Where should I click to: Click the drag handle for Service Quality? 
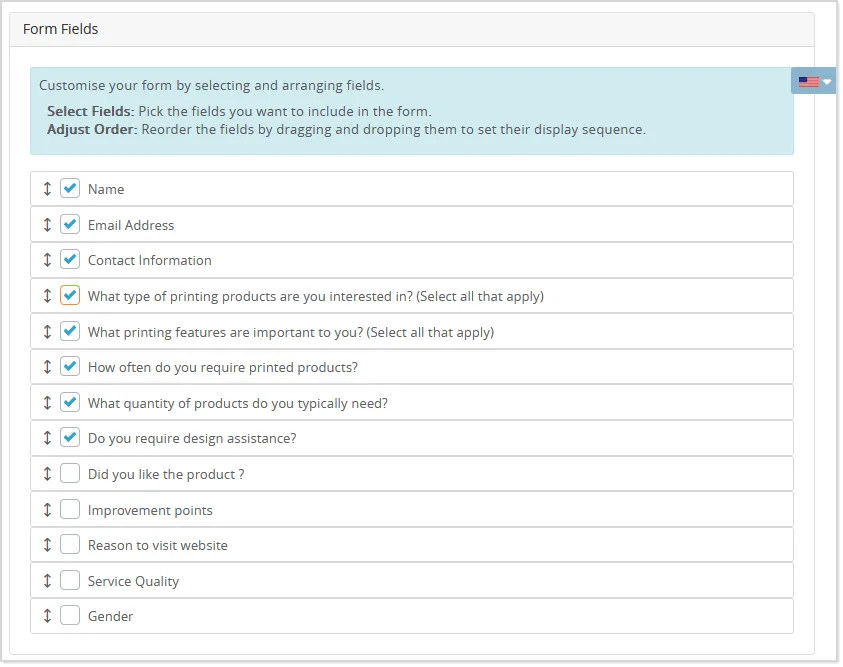[x=47, y=580]
